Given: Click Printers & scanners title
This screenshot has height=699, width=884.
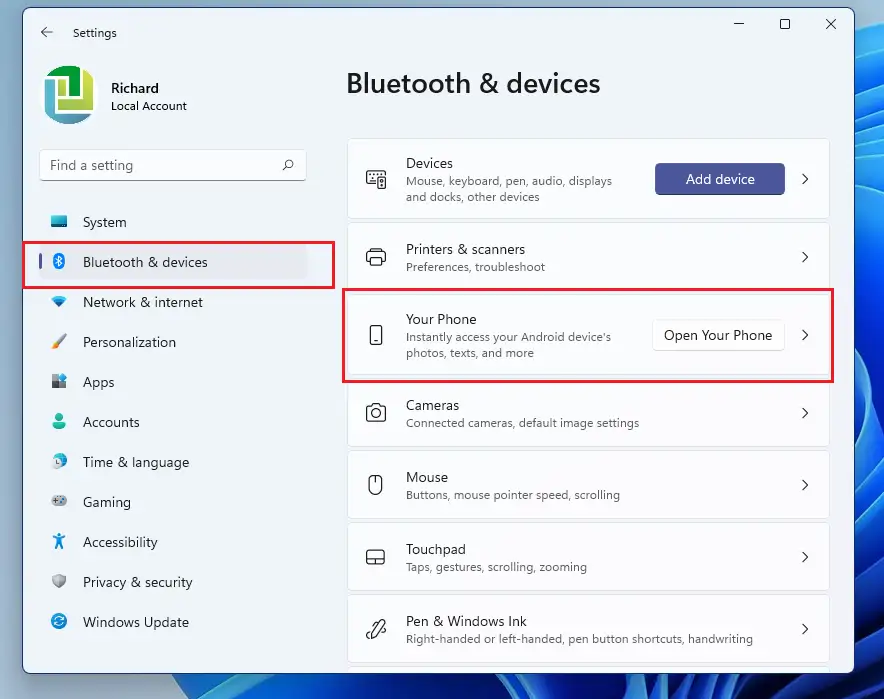Looking at the screenshot, I should point(465,249).
